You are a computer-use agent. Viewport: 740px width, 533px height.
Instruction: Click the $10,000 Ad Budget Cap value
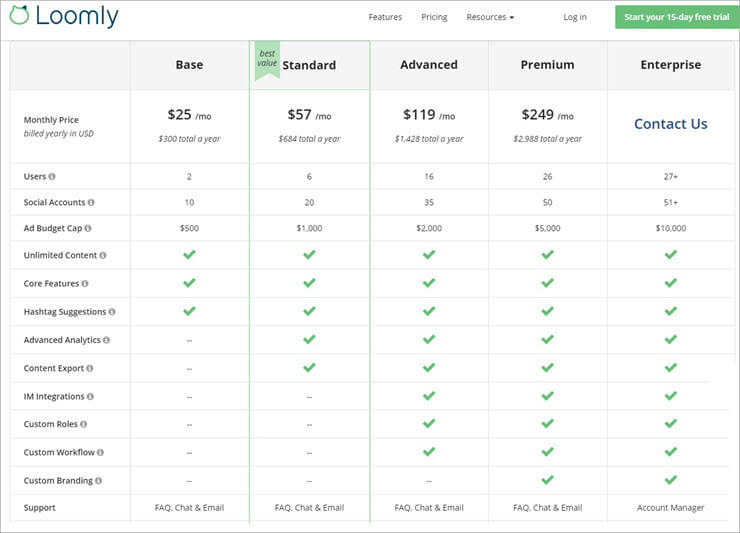[x=671, y=228]
